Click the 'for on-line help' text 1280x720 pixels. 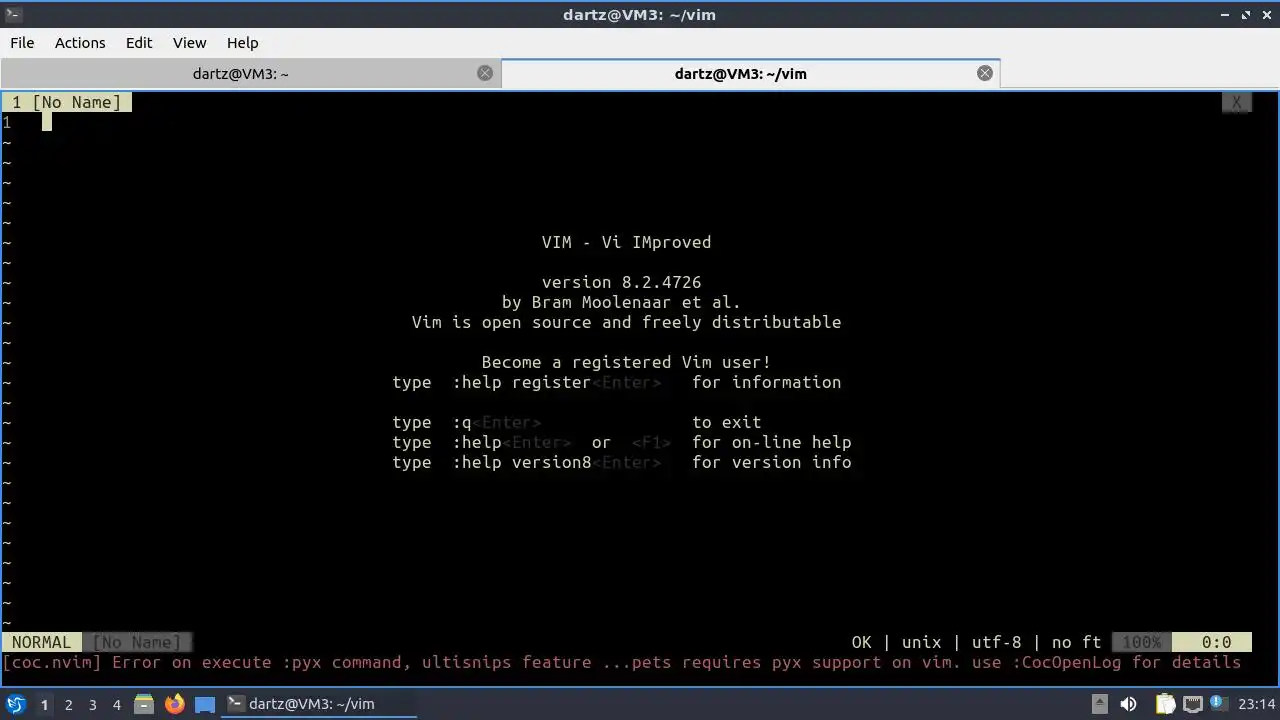point(771,442)
